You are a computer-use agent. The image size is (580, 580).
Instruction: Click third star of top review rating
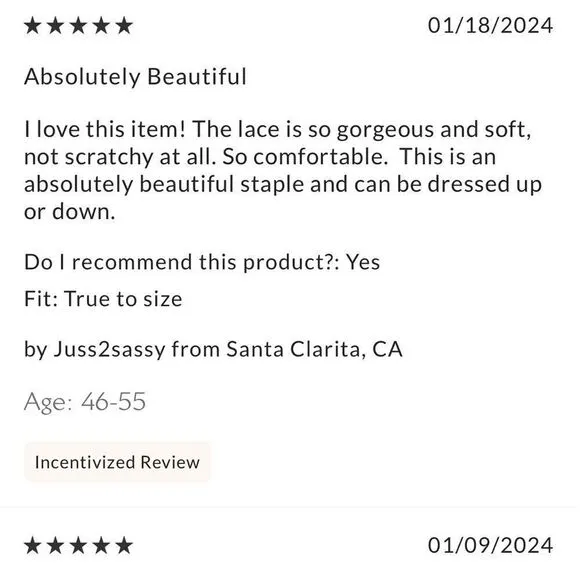point(78,26)
